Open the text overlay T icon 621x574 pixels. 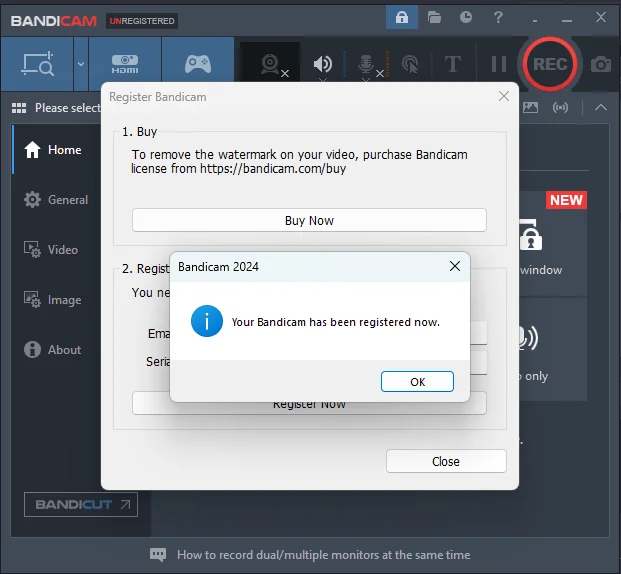pyautogui.click(x=453, y=64)
